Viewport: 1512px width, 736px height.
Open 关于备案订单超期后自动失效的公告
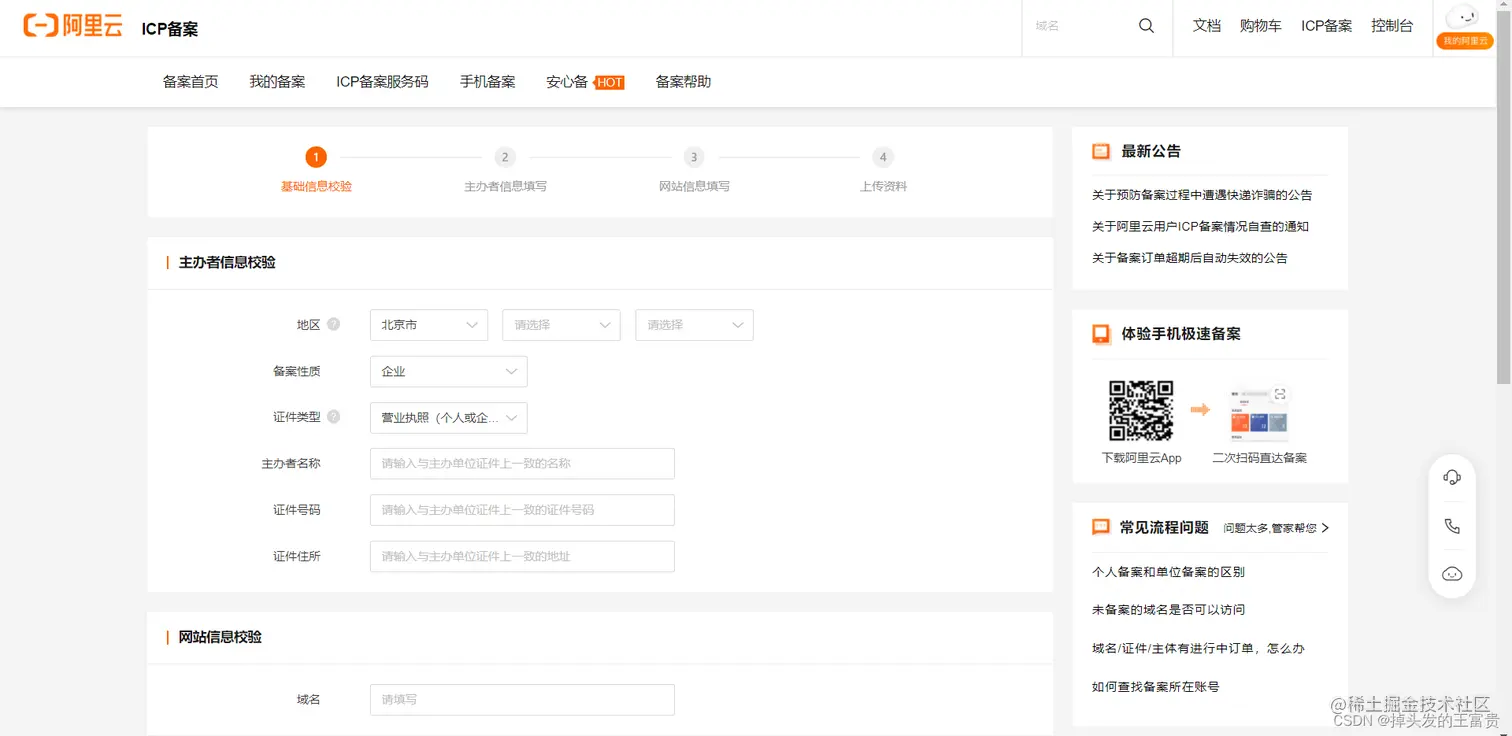(1190, 258)
